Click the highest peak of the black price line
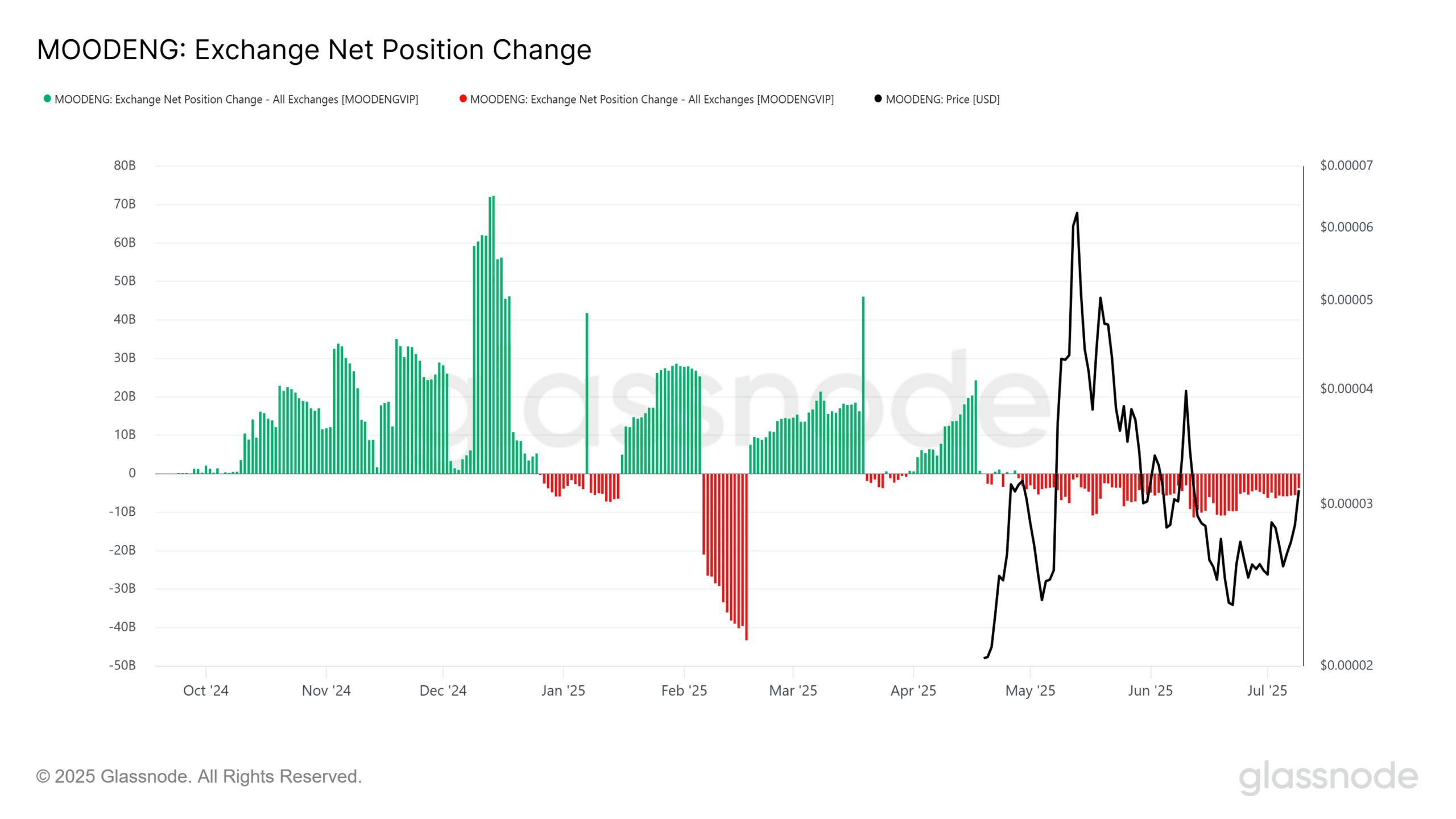 (x=1077, y=214)
